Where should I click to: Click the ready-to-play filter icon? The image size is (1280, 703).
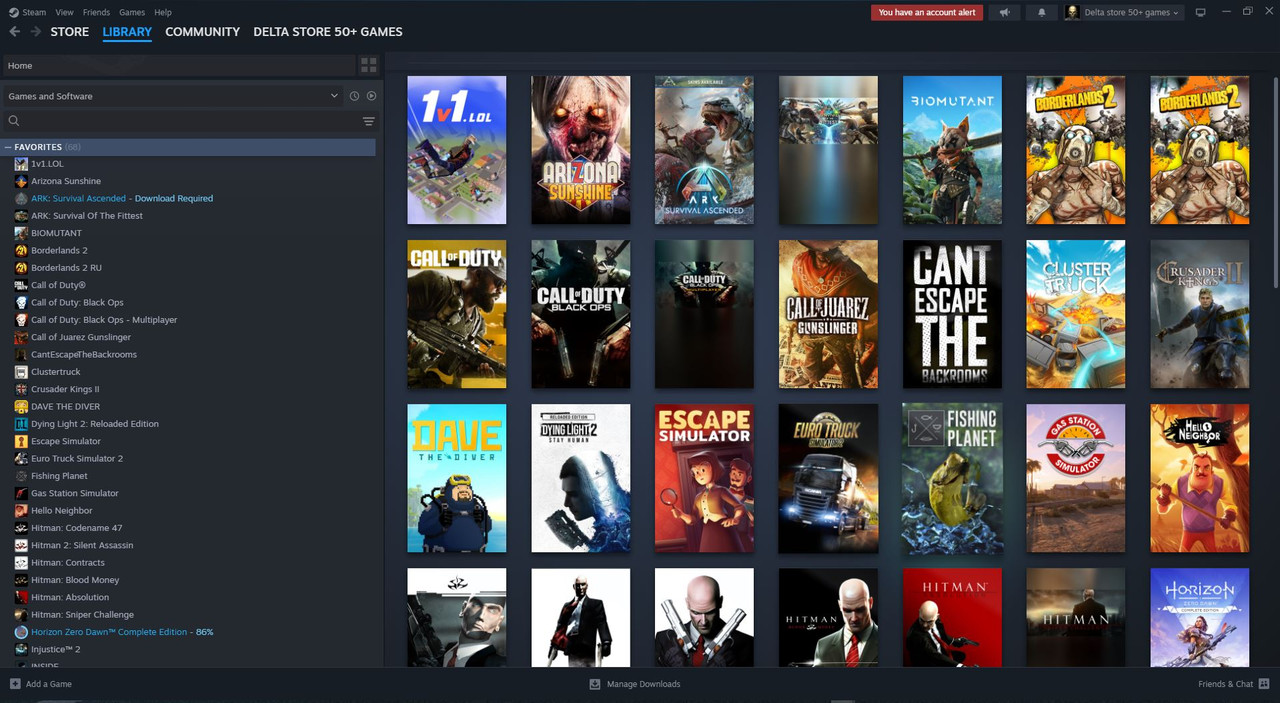371,96
